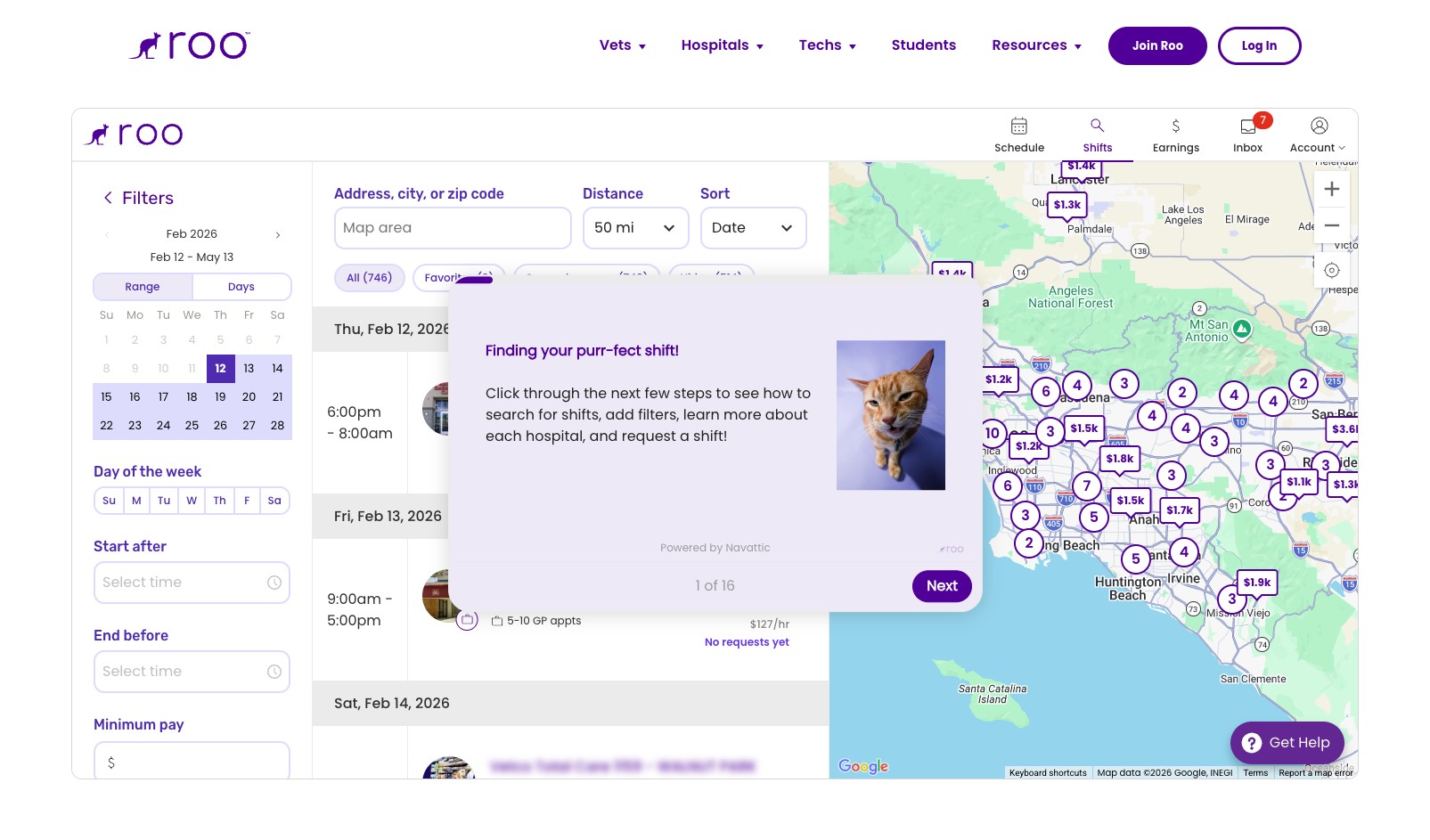Image resolution: width=1430 pixels, height=840 pixels.
Task: Click the cluster marker showing 7
Action: 1087,486
